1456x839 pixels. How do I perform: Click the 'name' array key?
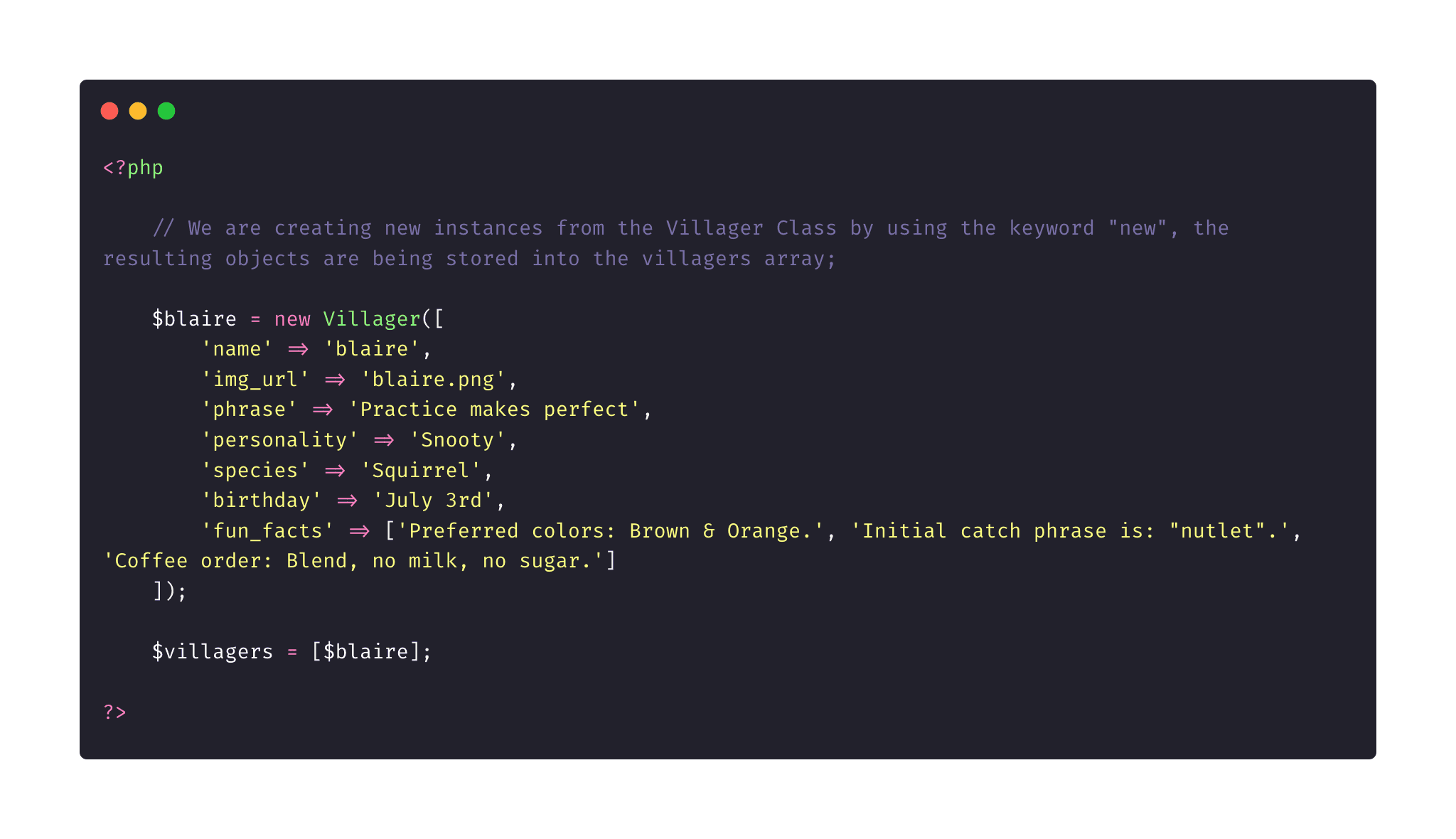point(237,349)
